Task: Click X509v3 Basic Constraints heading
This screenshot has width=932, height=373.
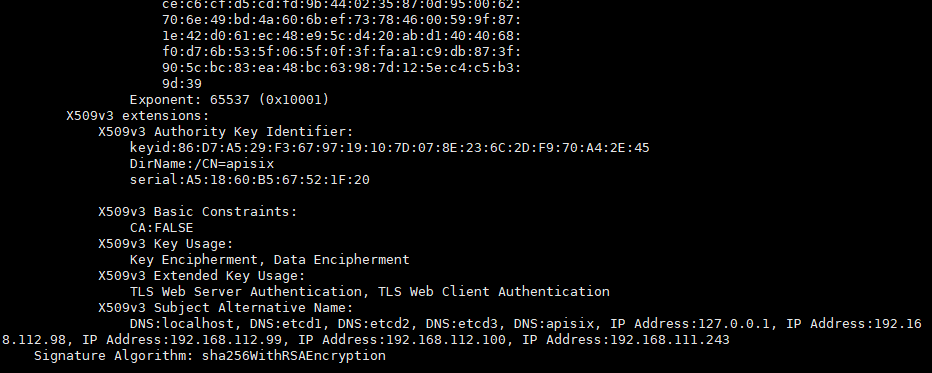Action: 197,212
